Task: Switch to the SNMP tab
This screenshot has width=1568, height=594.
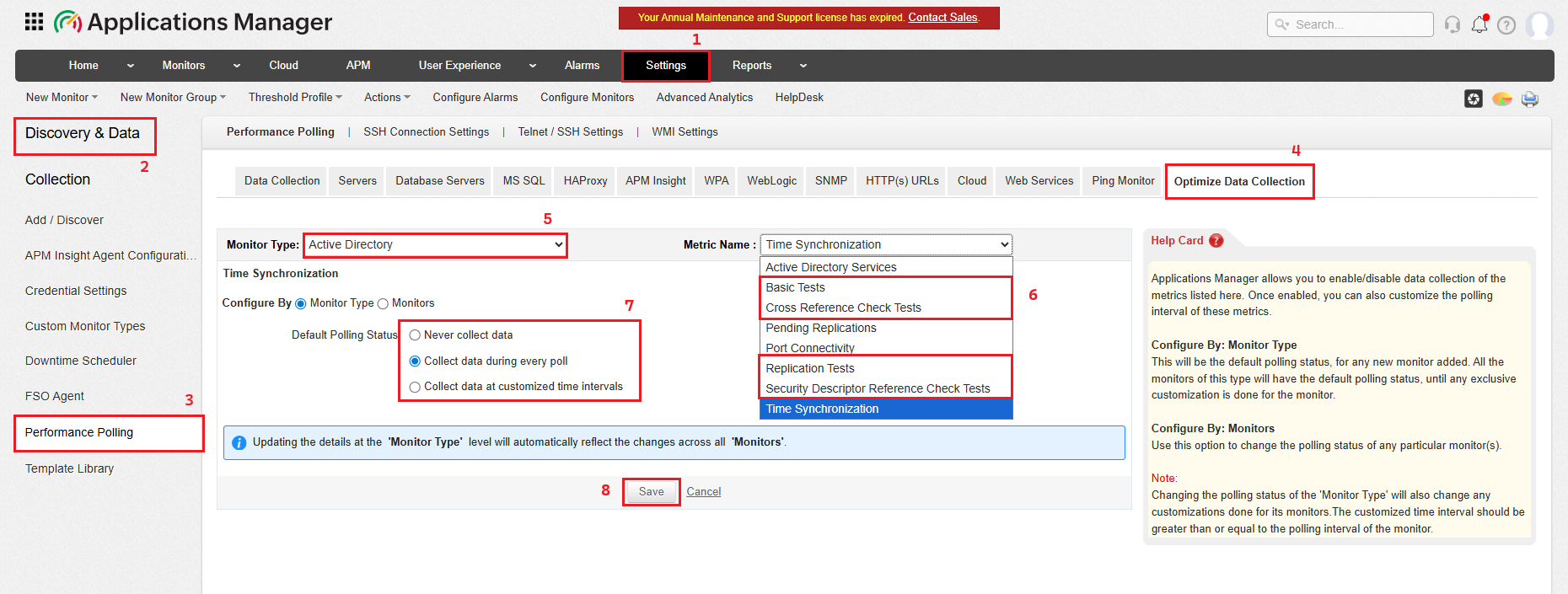Action: pos(831,181)
